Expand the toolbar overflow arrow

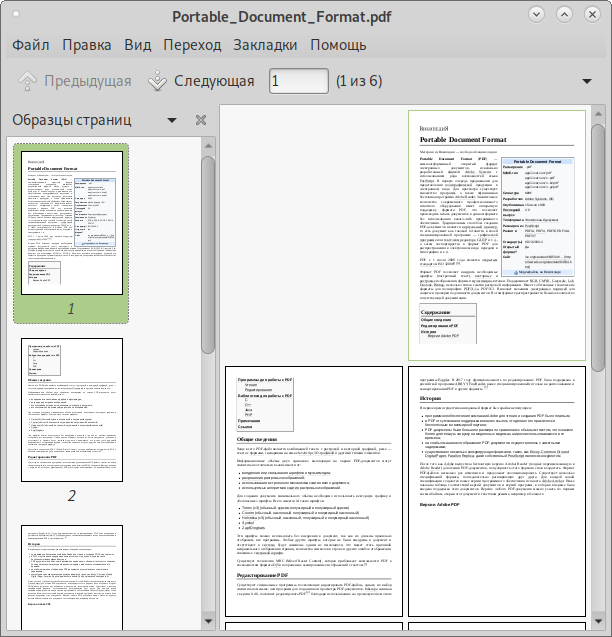[587, 81]
